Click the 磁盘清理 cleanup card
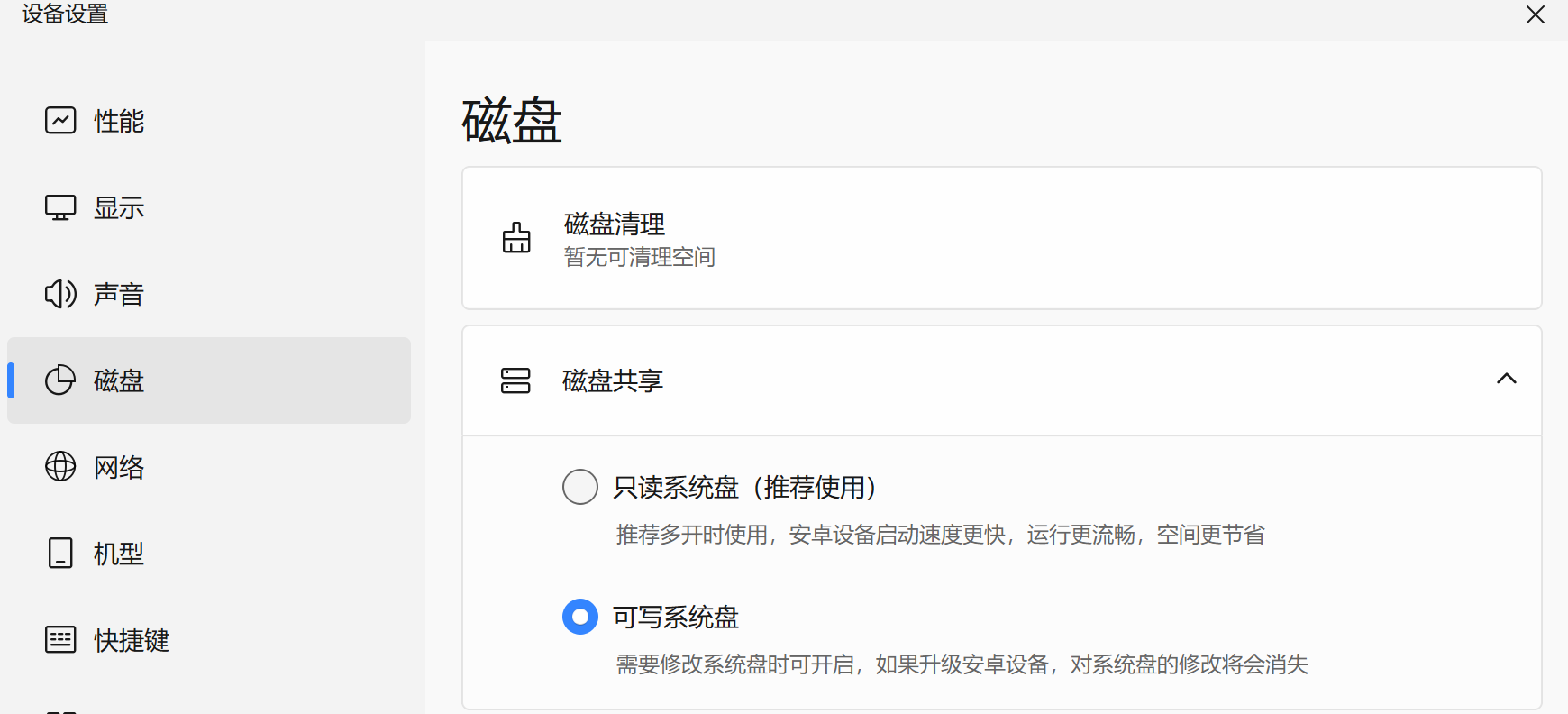The height and width of the screenshot is (714, 1568). [x=1000, y=238]
